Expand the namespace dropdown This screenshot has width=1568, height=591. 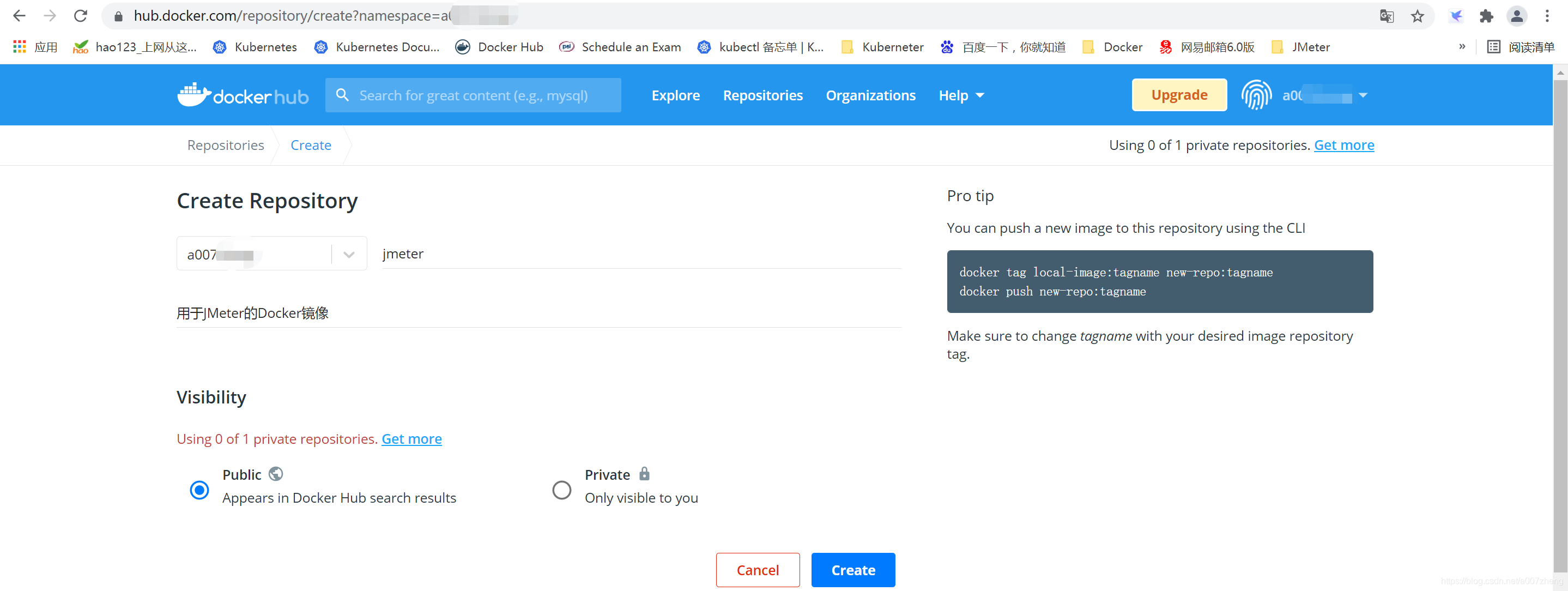pyautogui.click(x=349, y=255)
